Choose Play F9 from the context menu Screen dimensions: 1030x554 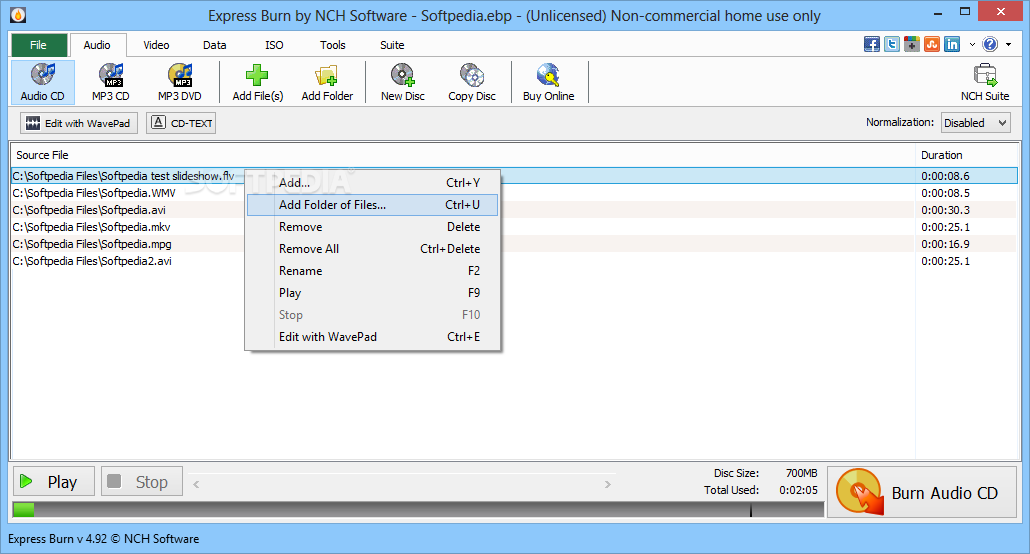(372, 293)
